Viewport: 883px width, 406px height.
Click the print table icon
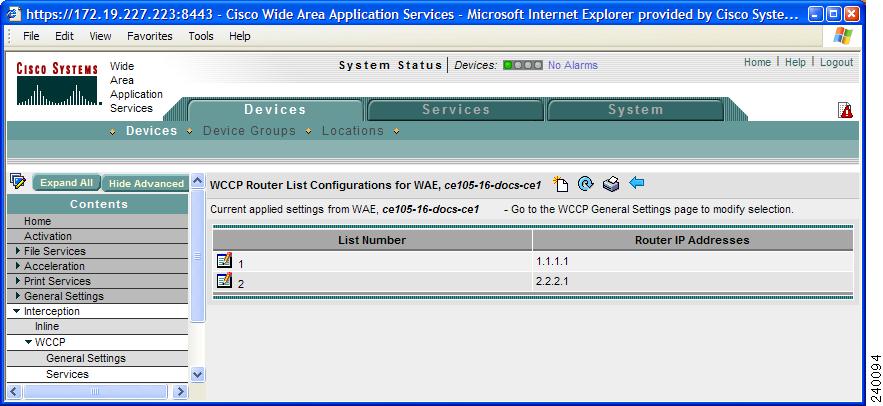[x=611, y=184]
